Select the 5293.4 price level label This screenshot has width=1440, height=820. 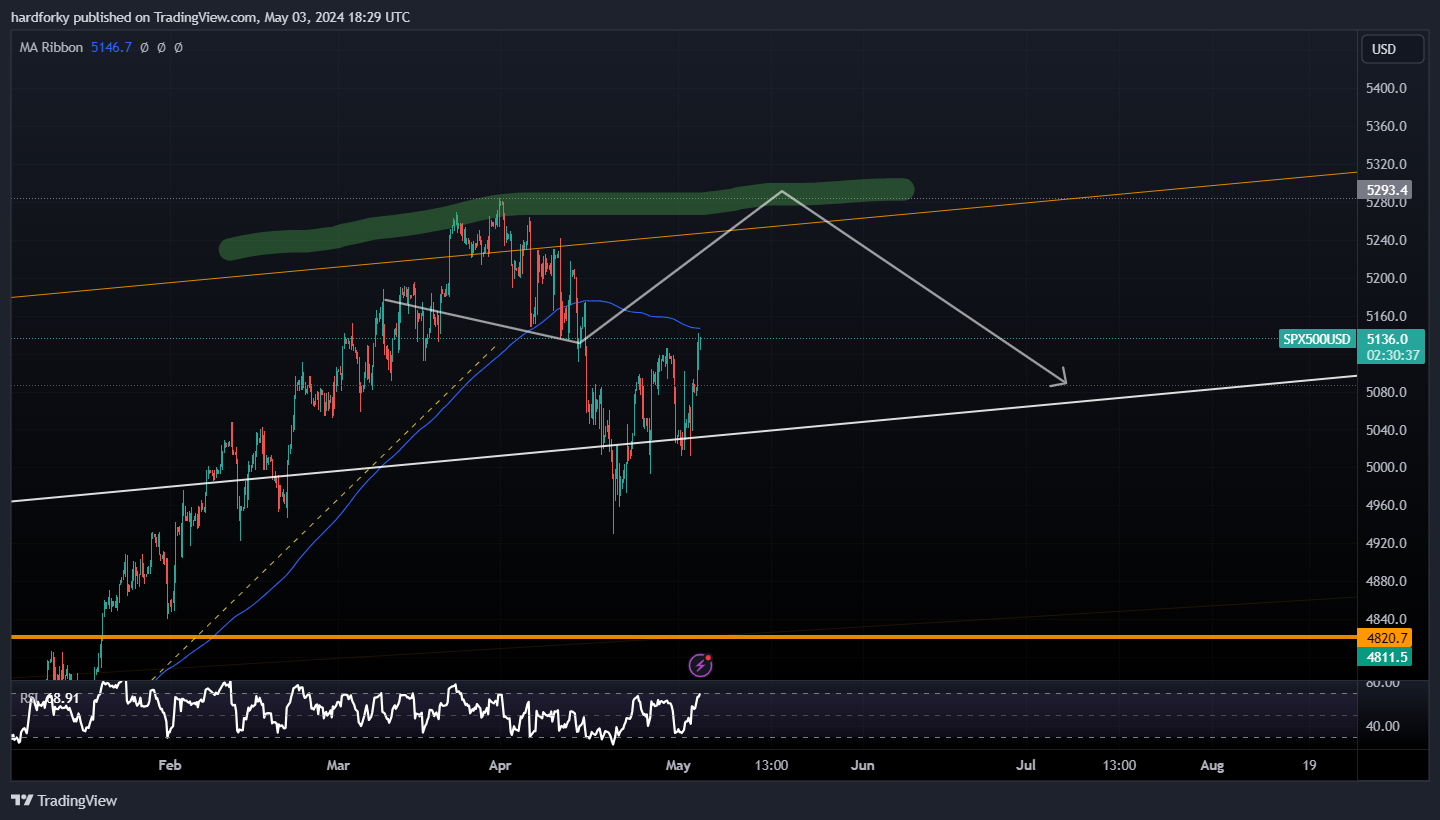pos(1384,189)
